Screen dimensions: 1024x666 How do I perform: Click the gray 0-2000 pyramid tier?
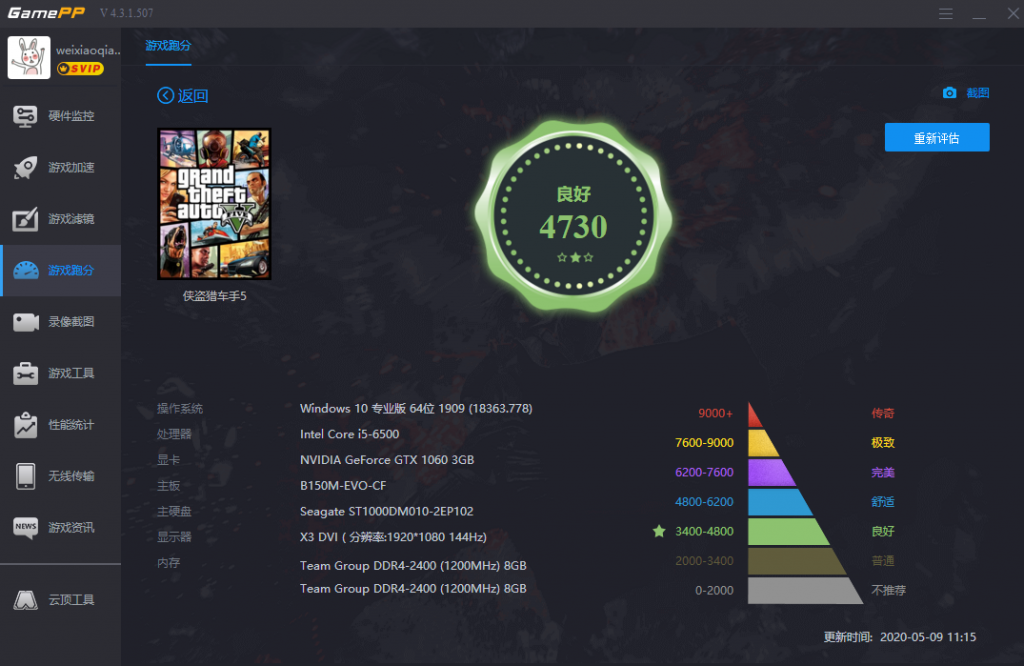(x=804, y=590)
